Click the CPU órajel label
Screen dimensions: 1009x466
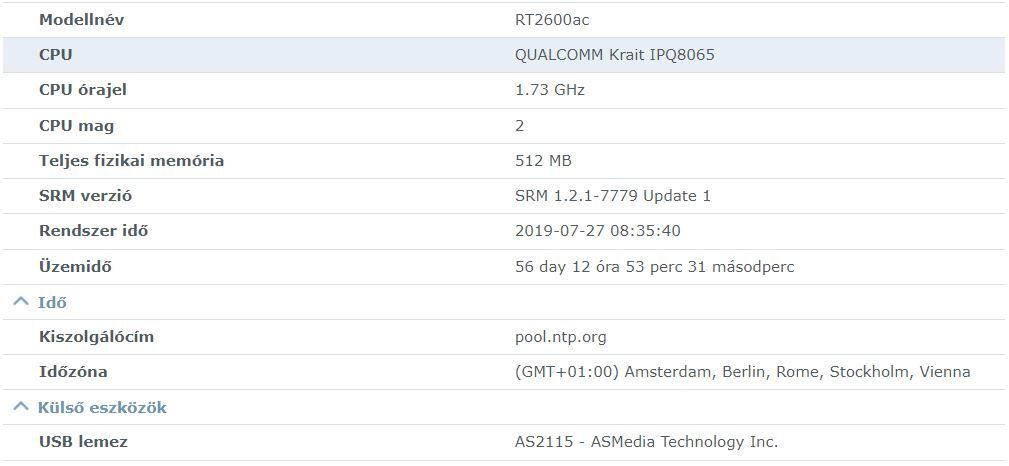(x=83, y=90)
